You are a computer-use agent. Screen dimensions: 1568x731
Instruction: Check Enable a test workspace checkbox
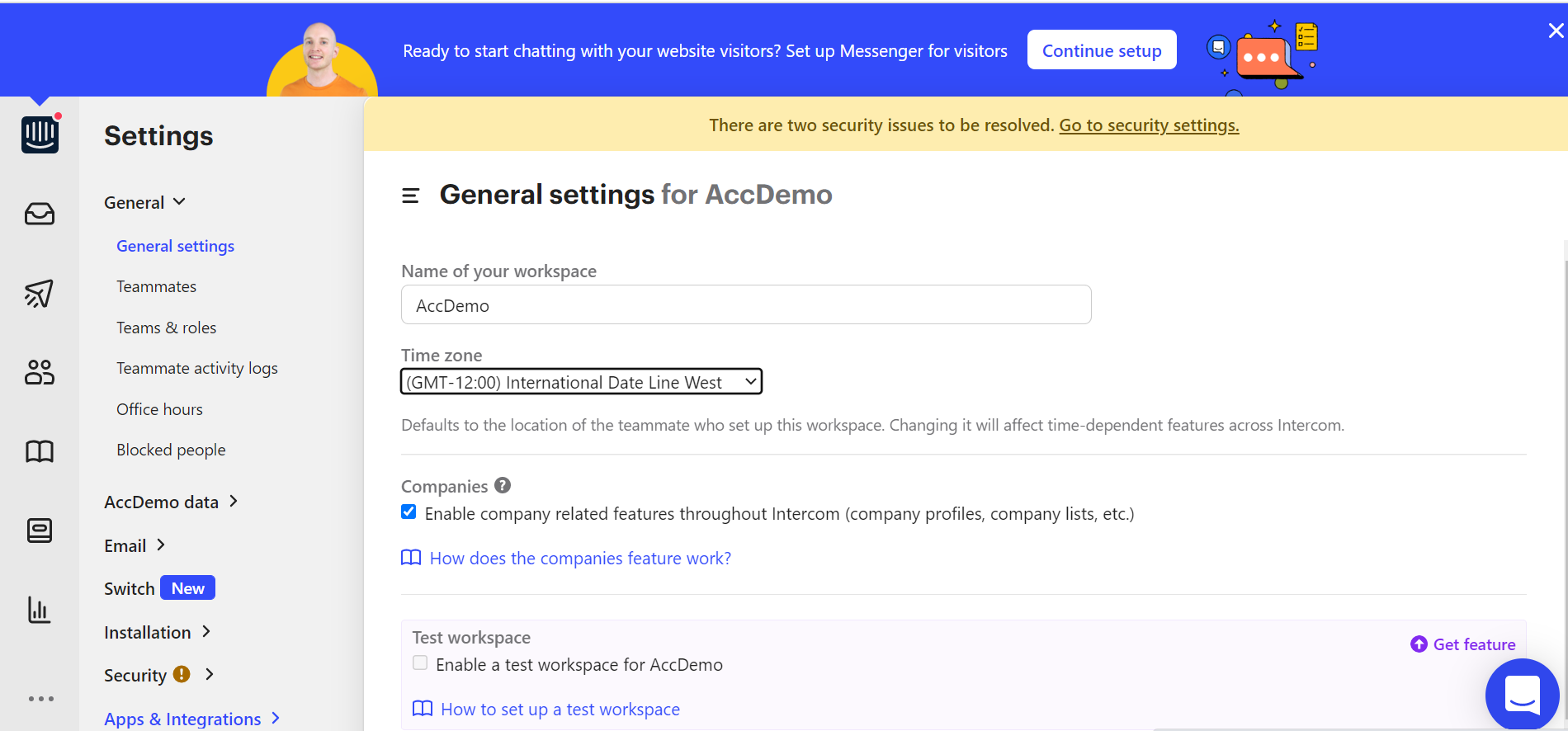click(x=420, y=663)
